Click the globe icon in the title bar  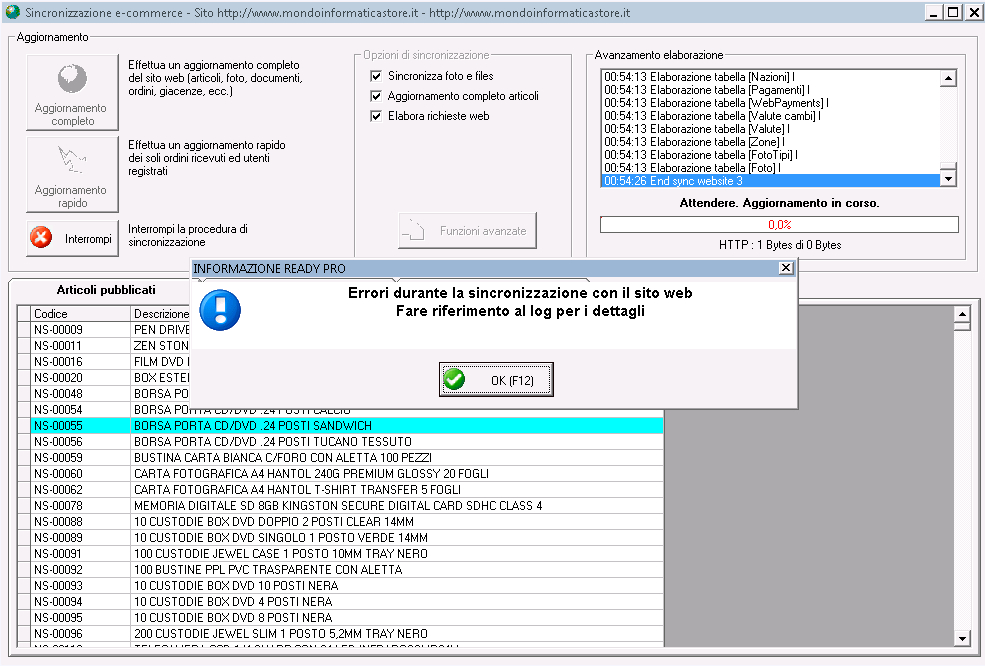[x=13, y=12]
